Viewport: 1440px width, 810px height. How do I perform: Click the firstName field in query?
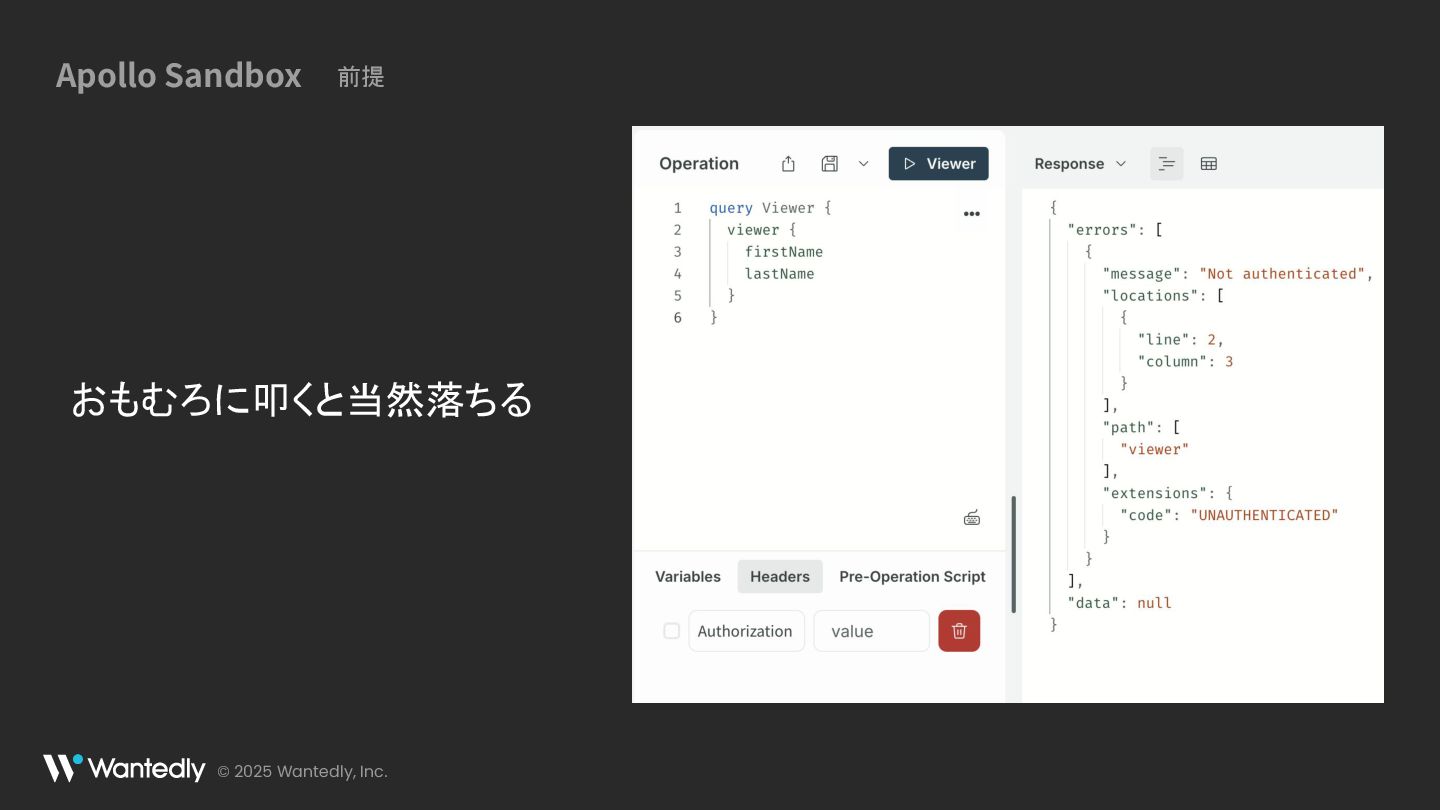click(x=784, y=252)
